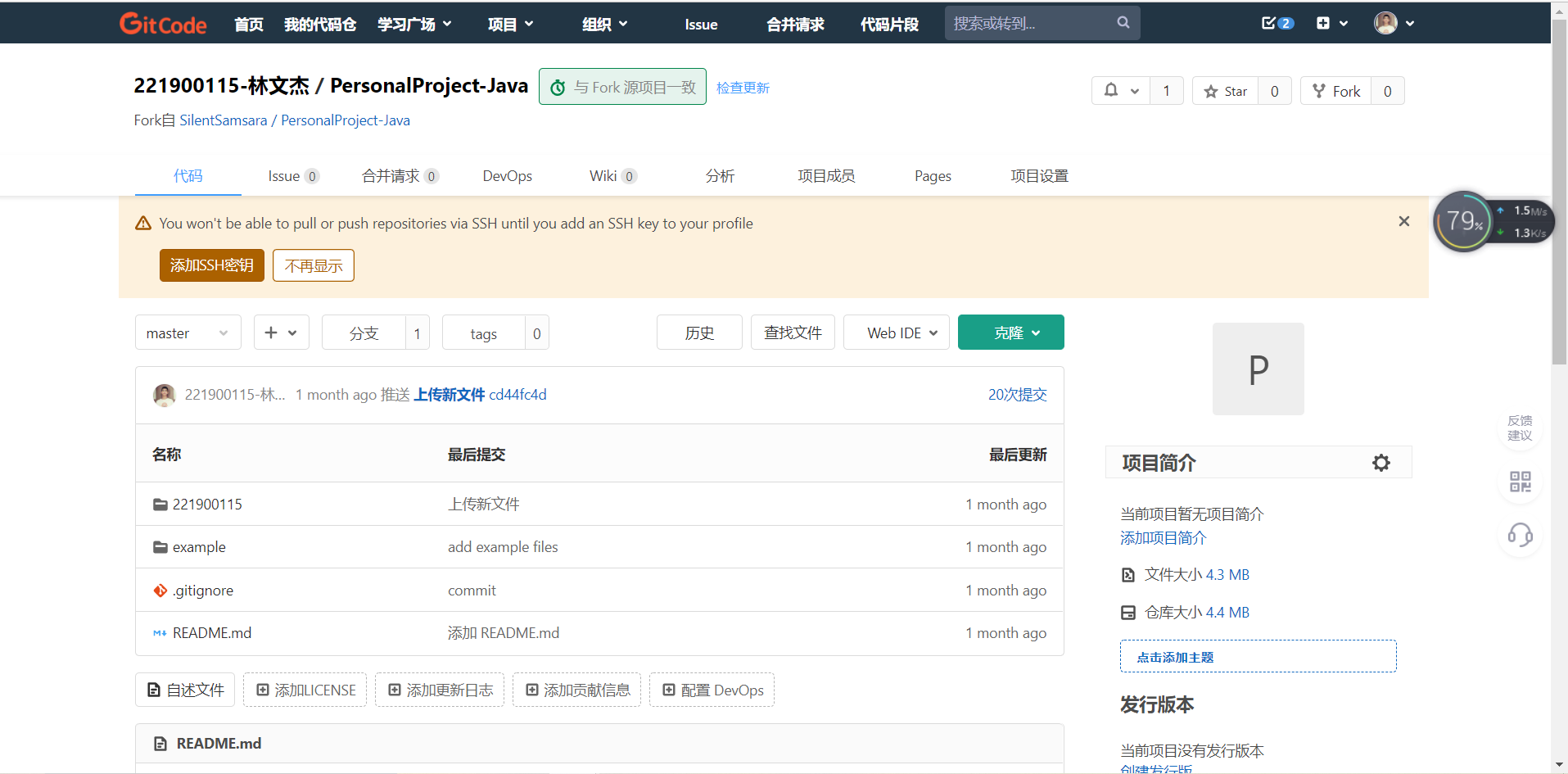The width and height of the screenshot is (1568, 774).
Task: Click the 不再显示 button
Action: point(313,265)
